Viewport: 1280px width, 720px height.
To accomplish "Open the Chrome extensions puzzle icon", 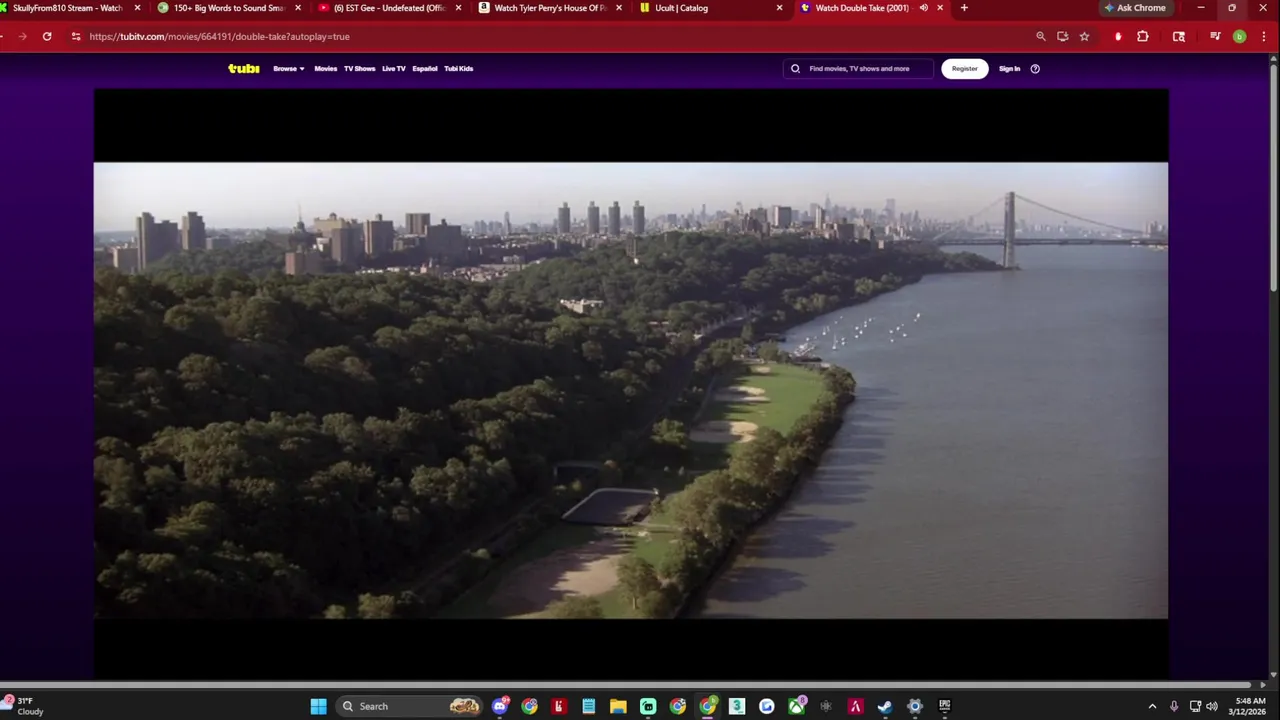I will (1143, 36).
